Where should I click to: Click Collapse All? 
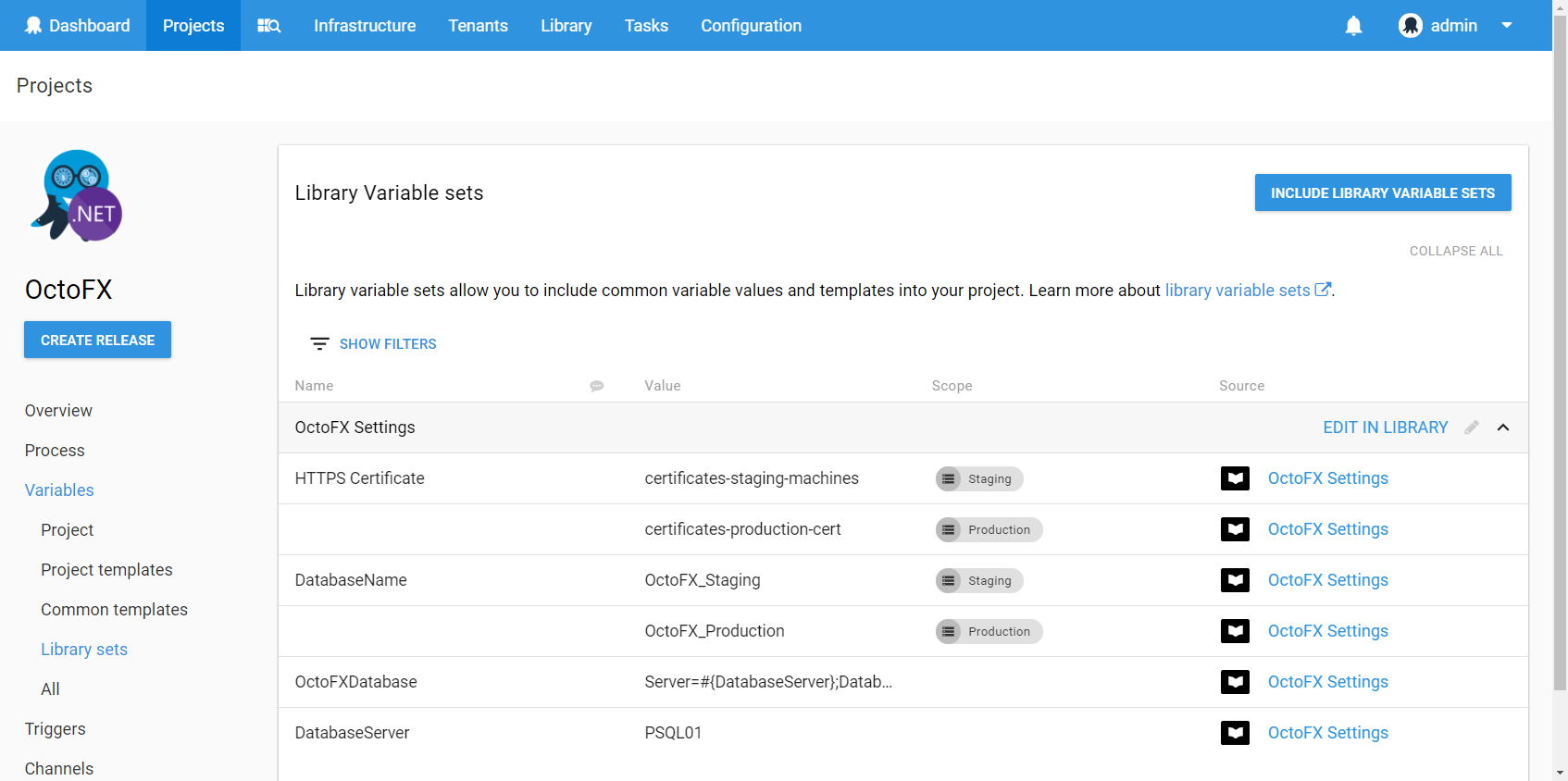1456,251
